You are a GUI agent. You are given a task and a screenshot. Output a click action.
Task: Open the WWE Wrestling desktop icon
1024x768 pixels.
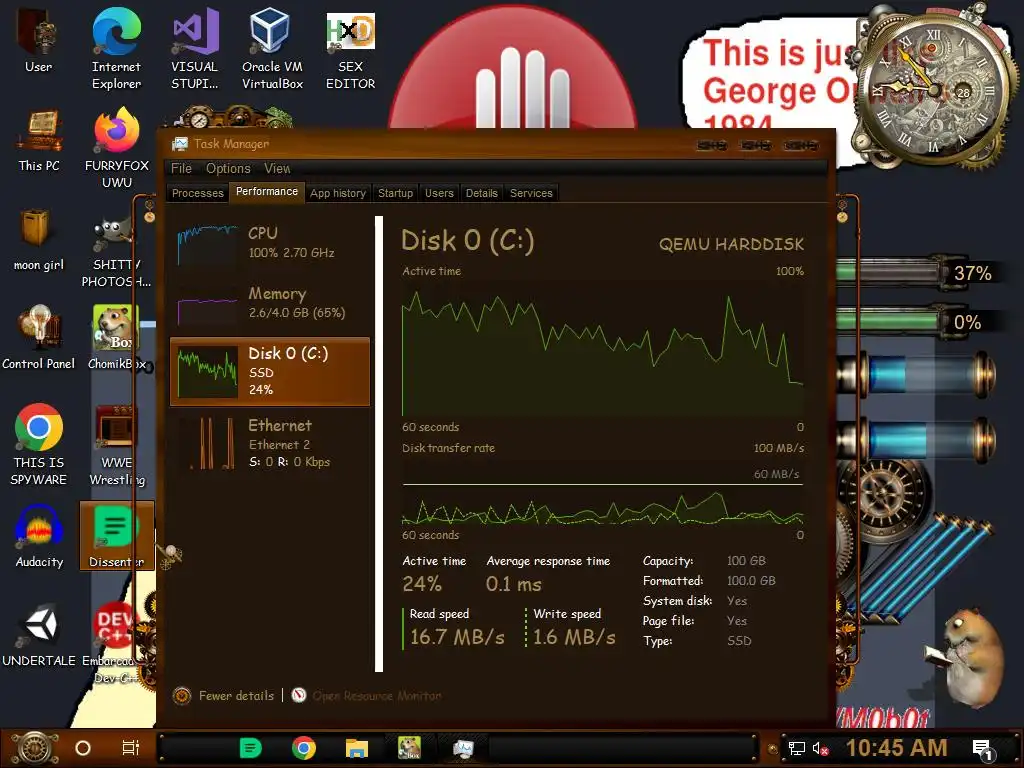(117, 444)
